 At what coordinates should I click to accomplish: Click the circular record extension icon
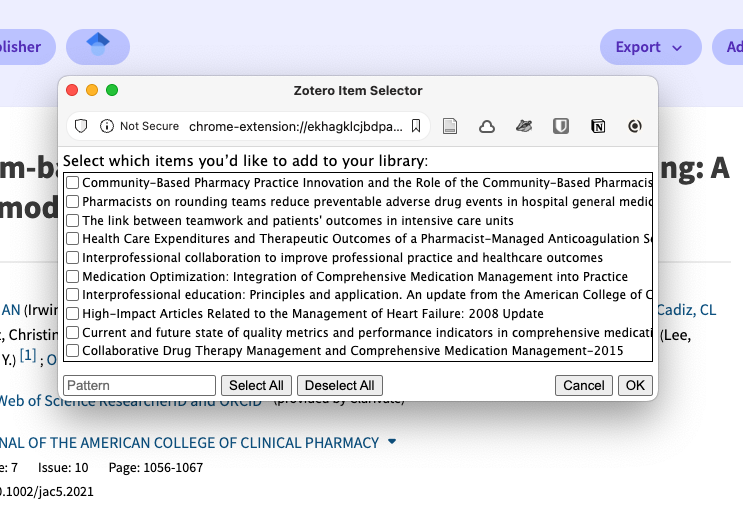[634, 126]
